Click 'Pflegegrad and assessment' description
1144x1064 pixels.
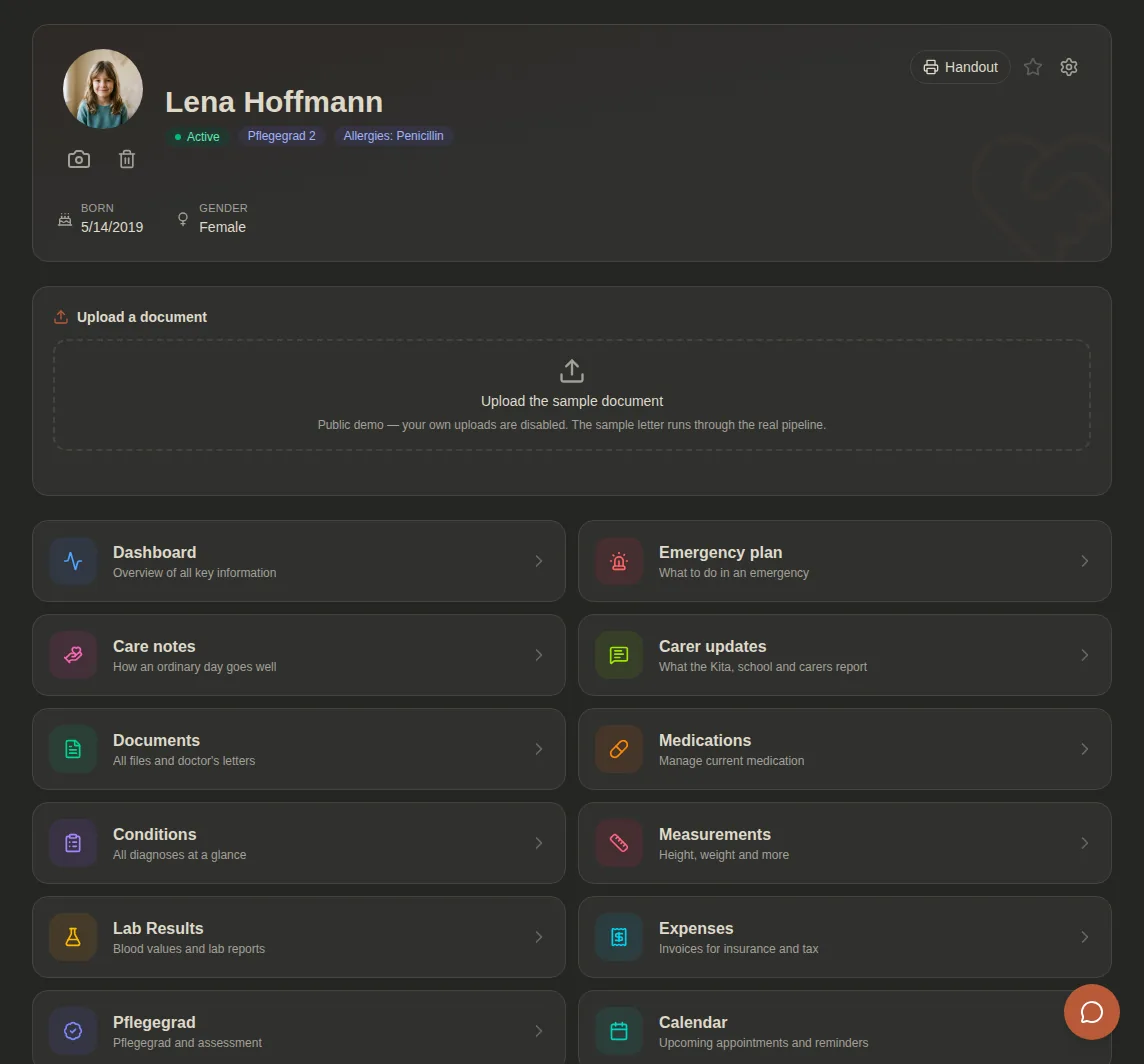(x=188, y=1043)
